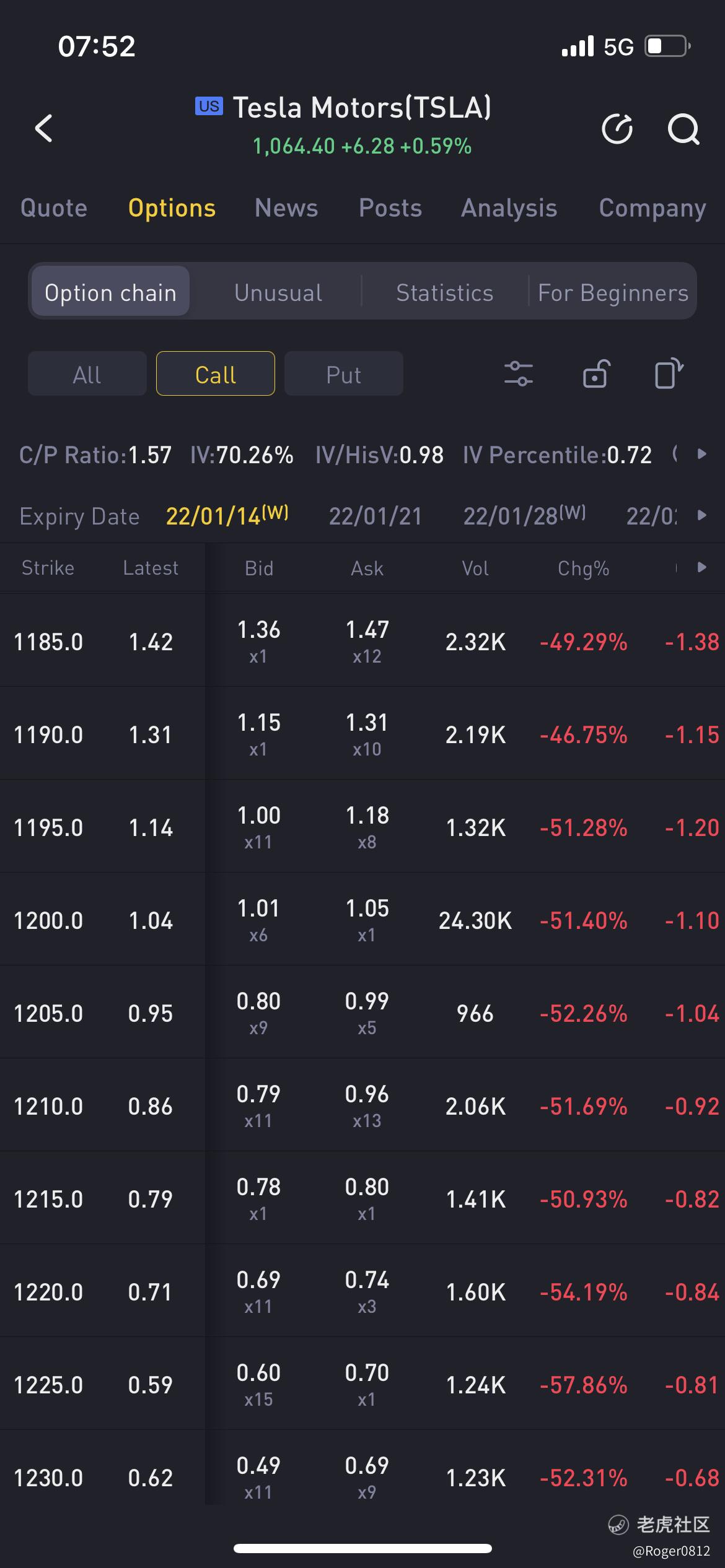This screenshot has width=725, height=1568.
Task: Select the Put options filter
Action: point(343,374)
